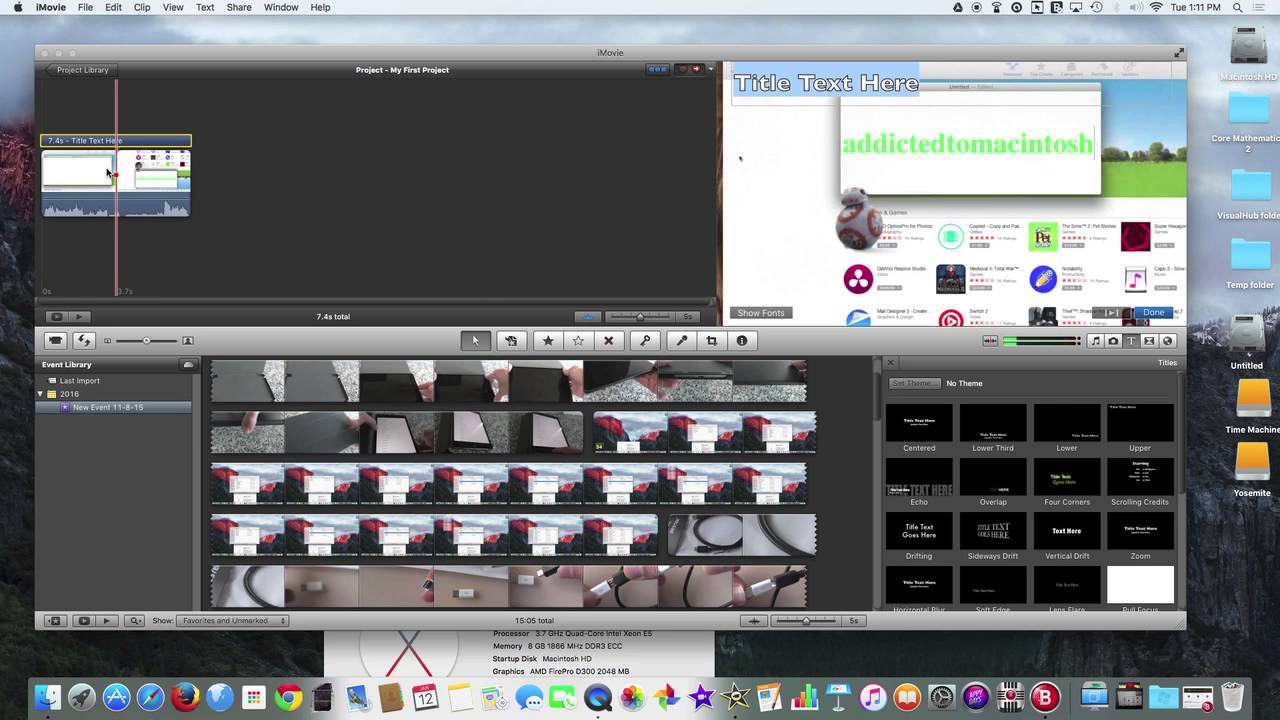The image size is (1280, 720).
Task: Open the magnifier search filter in event bar
Action: [135, 621]
